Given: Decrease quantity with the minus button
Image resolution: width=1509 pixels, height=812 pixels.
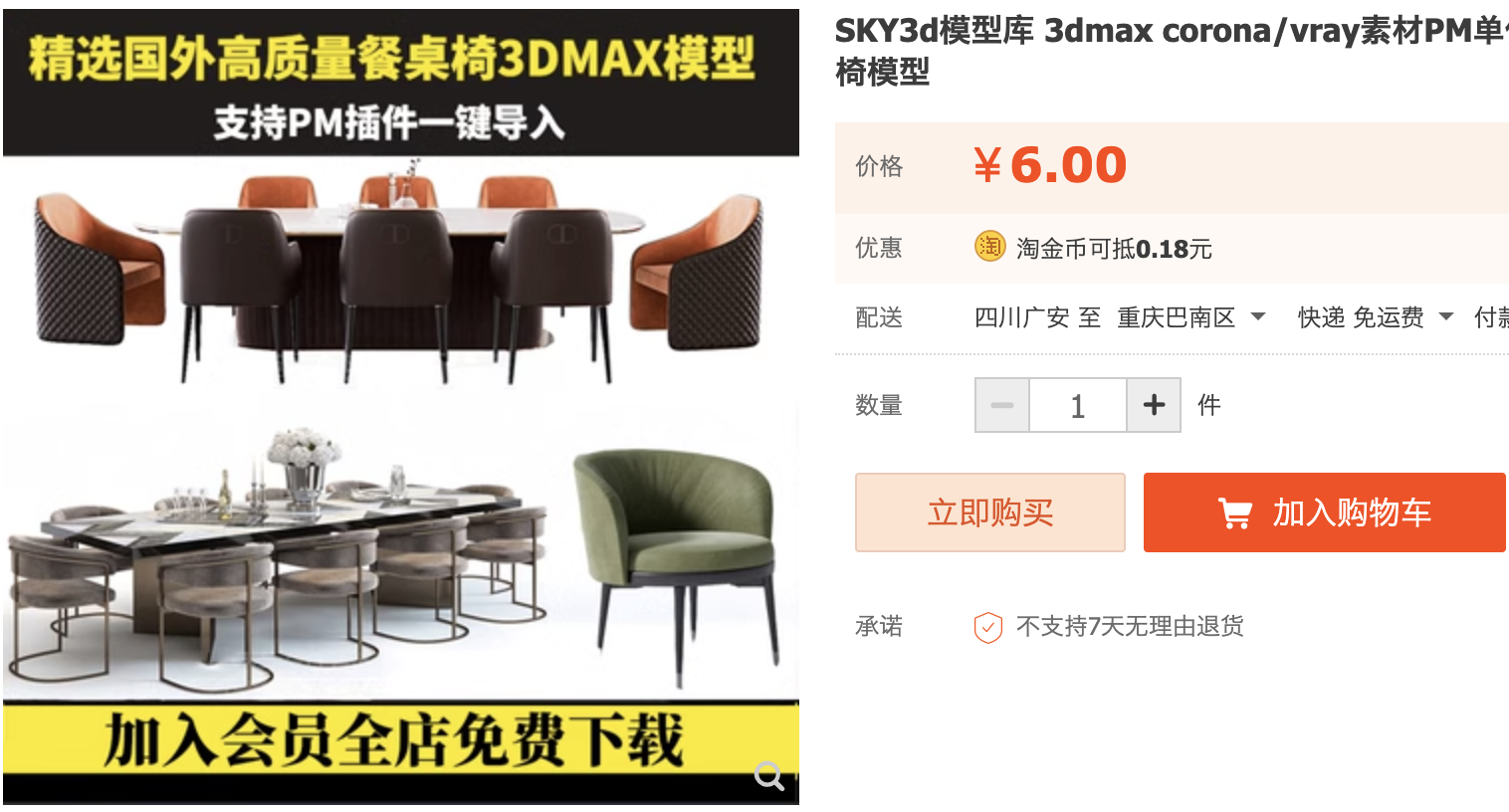Looking at the screenshot, I should (x=1001, y=405).
